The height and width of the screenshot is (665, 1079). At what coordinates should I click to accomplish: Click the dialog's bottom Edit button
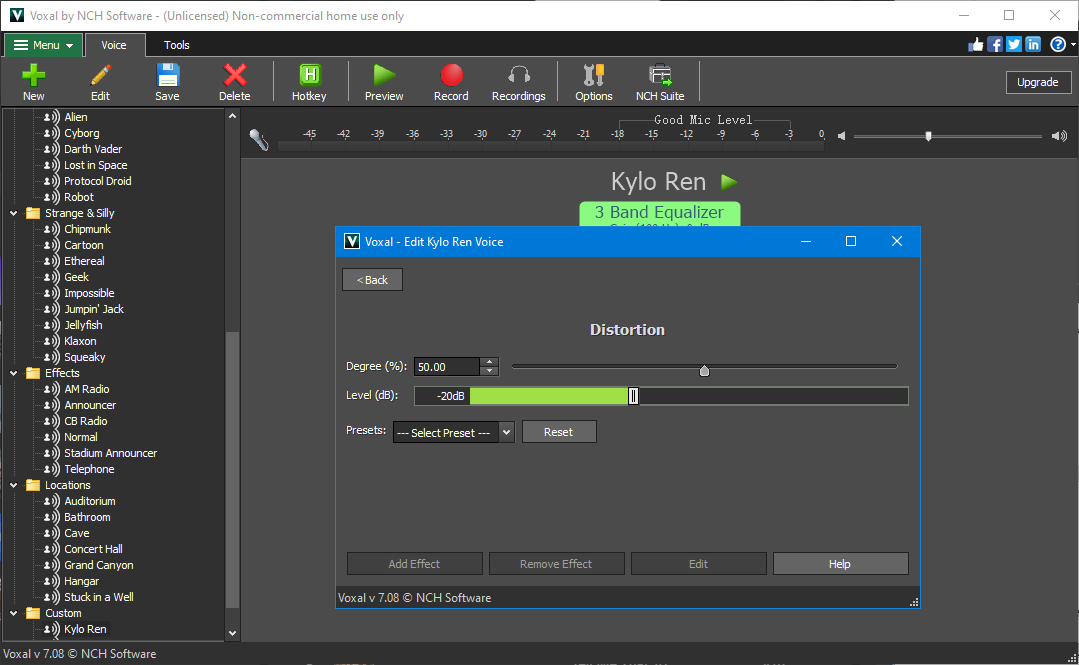(698, 564)
